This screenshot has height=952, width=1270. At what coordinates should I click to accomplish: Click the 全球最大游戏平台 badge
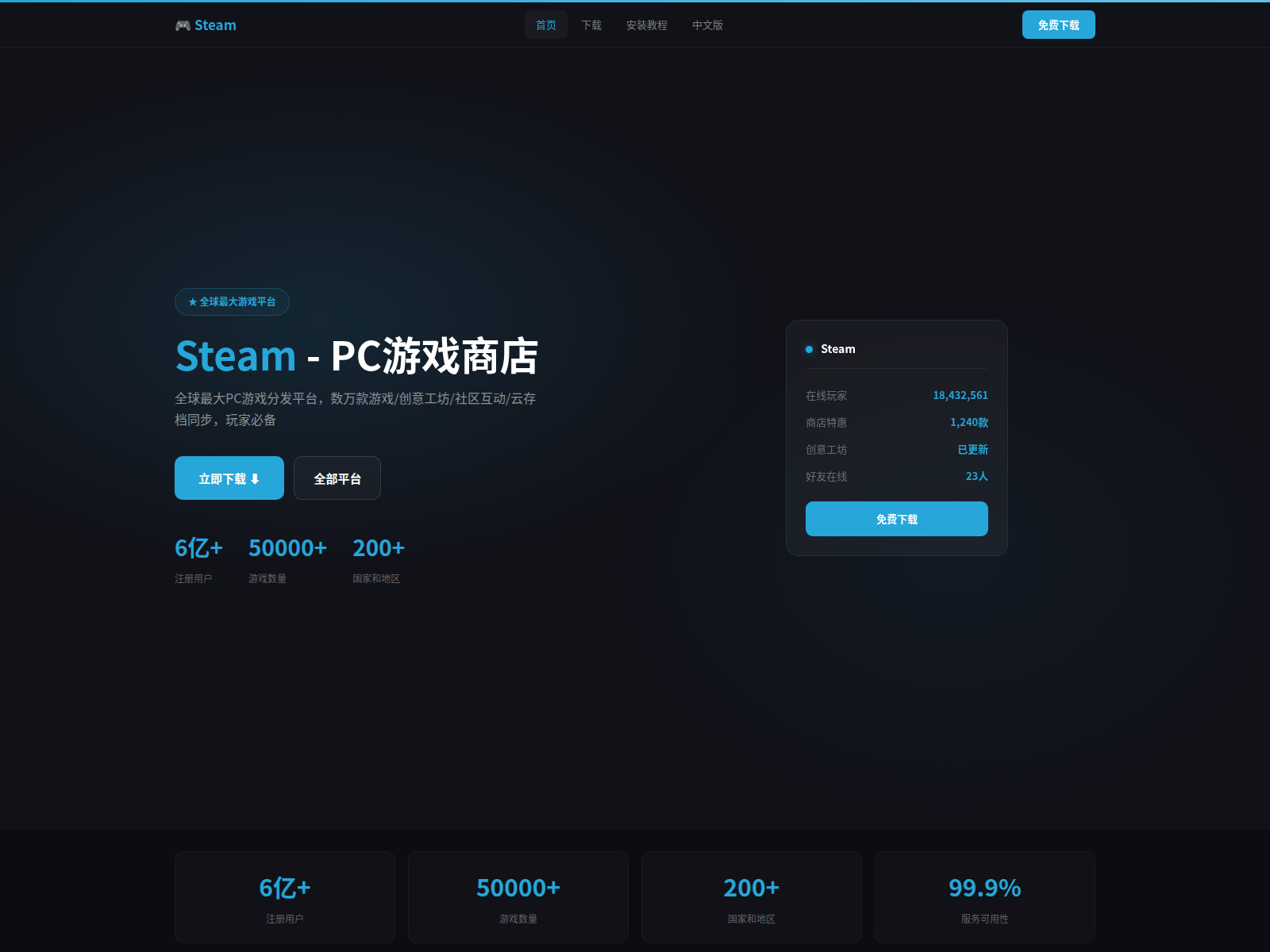pyautogui.click(x=232, y=301)
